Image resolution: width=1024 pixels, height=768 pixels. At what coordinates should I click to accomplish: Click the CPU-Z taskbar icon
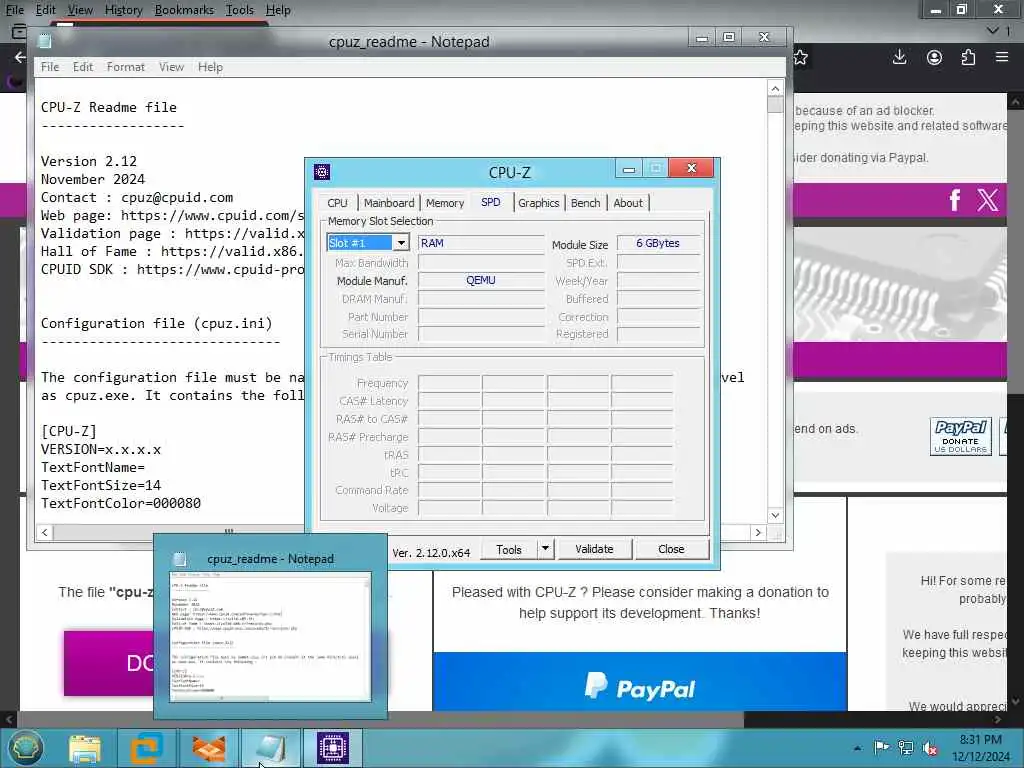(333, 748)
